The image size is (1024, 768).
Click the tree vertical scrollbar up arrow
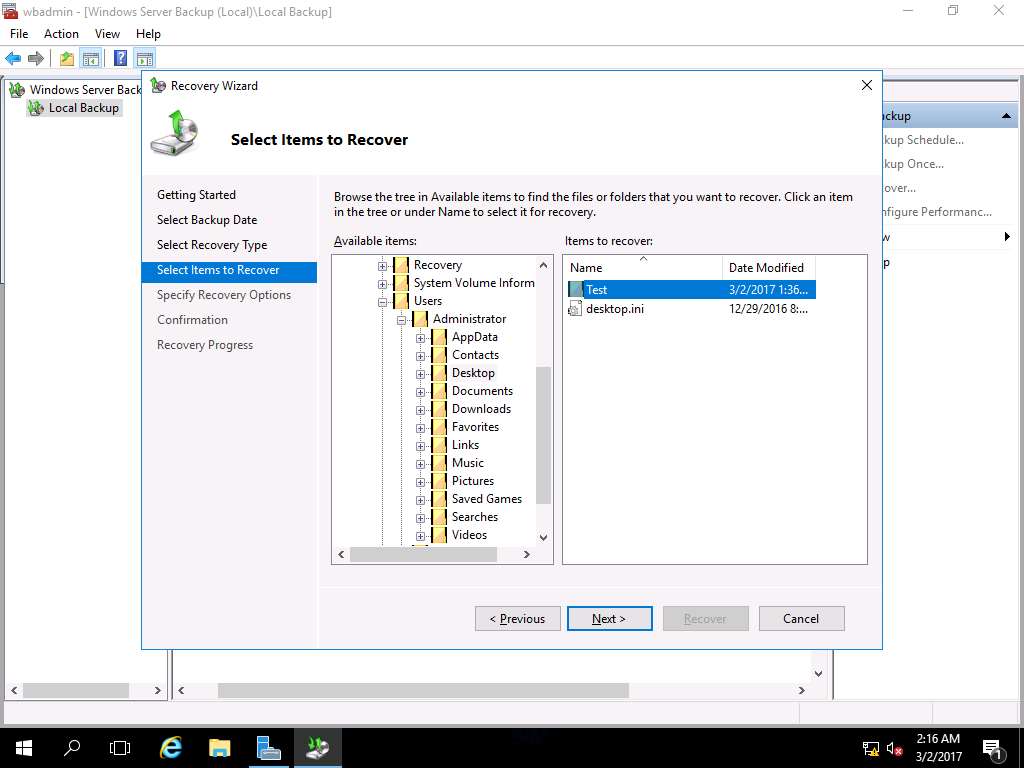543,265
